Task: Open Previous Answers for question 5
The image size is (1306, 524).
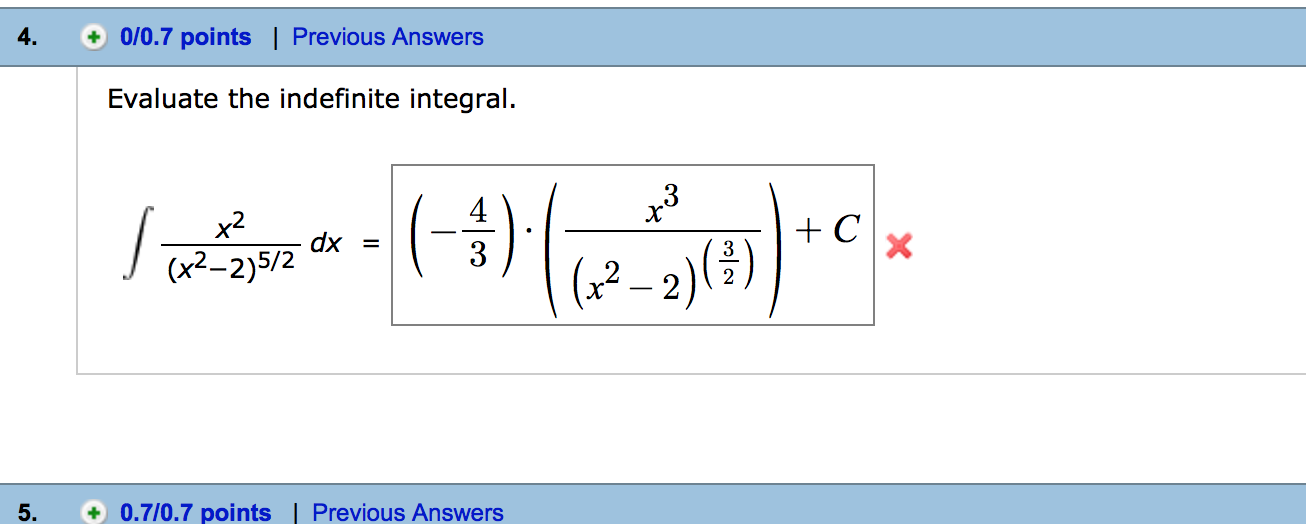Action: 408,513
